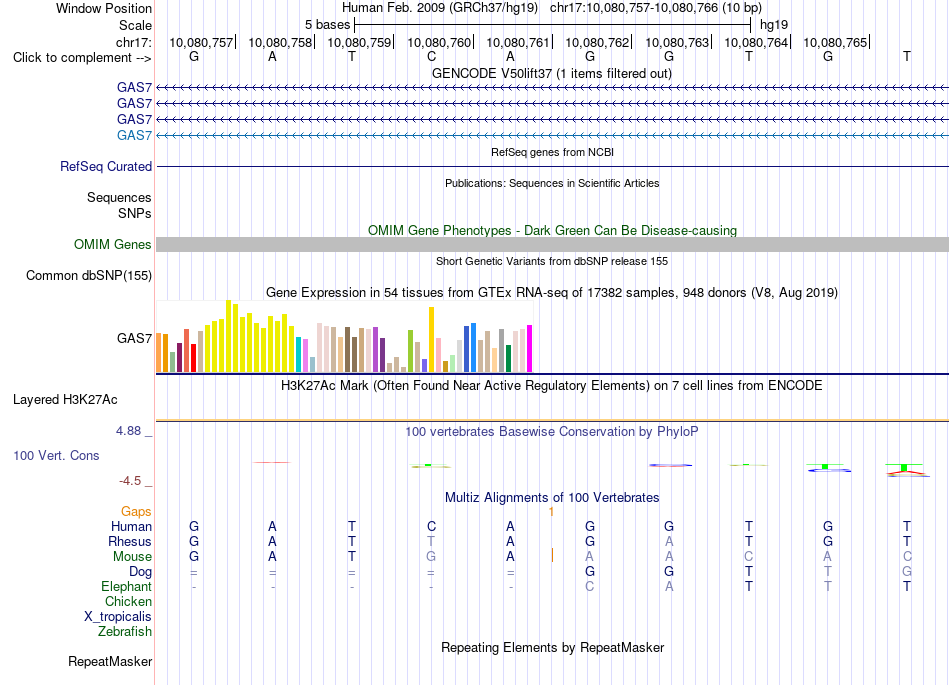The height and width of the screenshot is (685, 950).
Task: Open the light blue GAS7 transcript label
Action: click(134, 135)
